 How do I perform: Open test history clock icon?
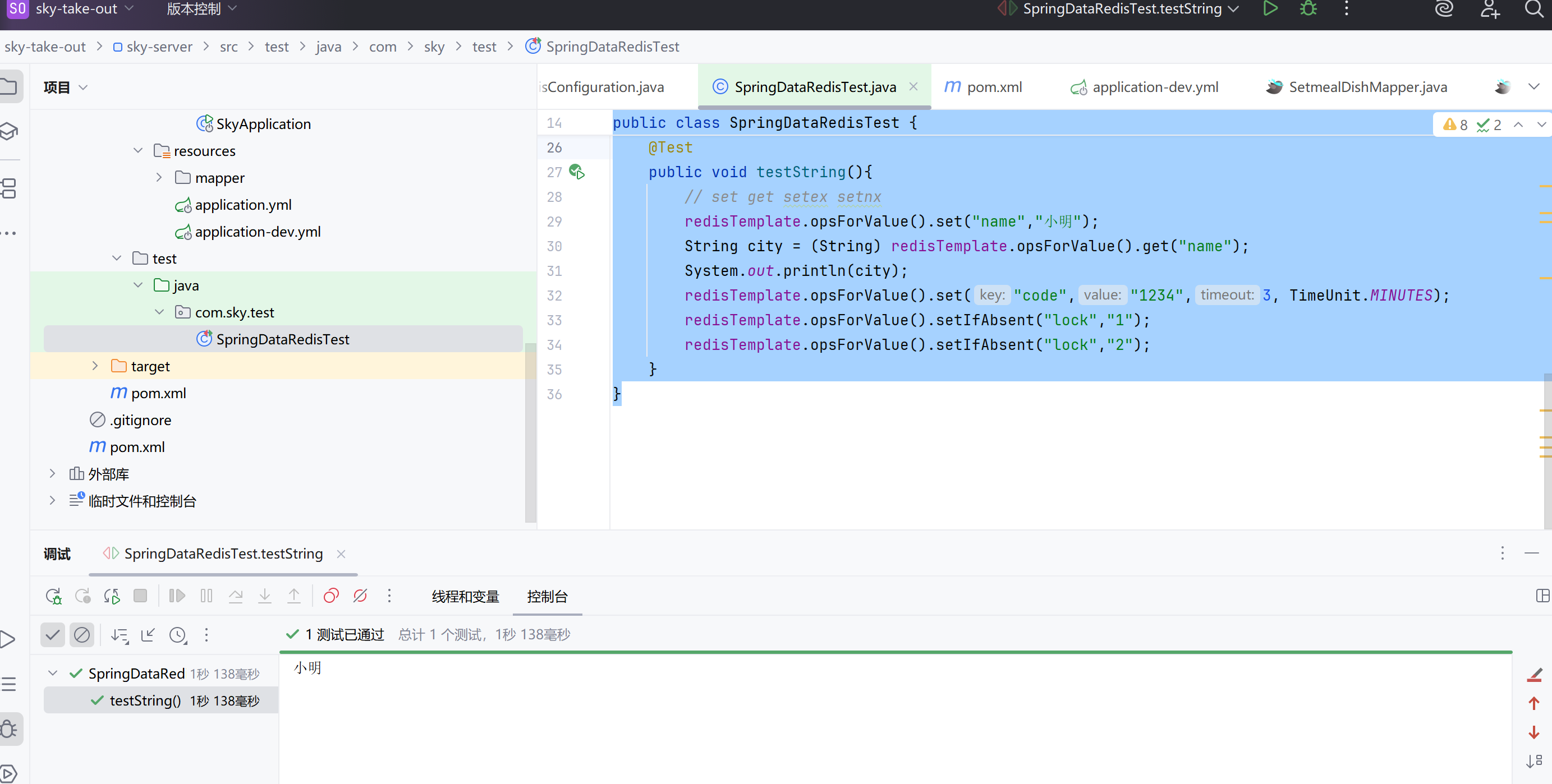click(178, 635)
